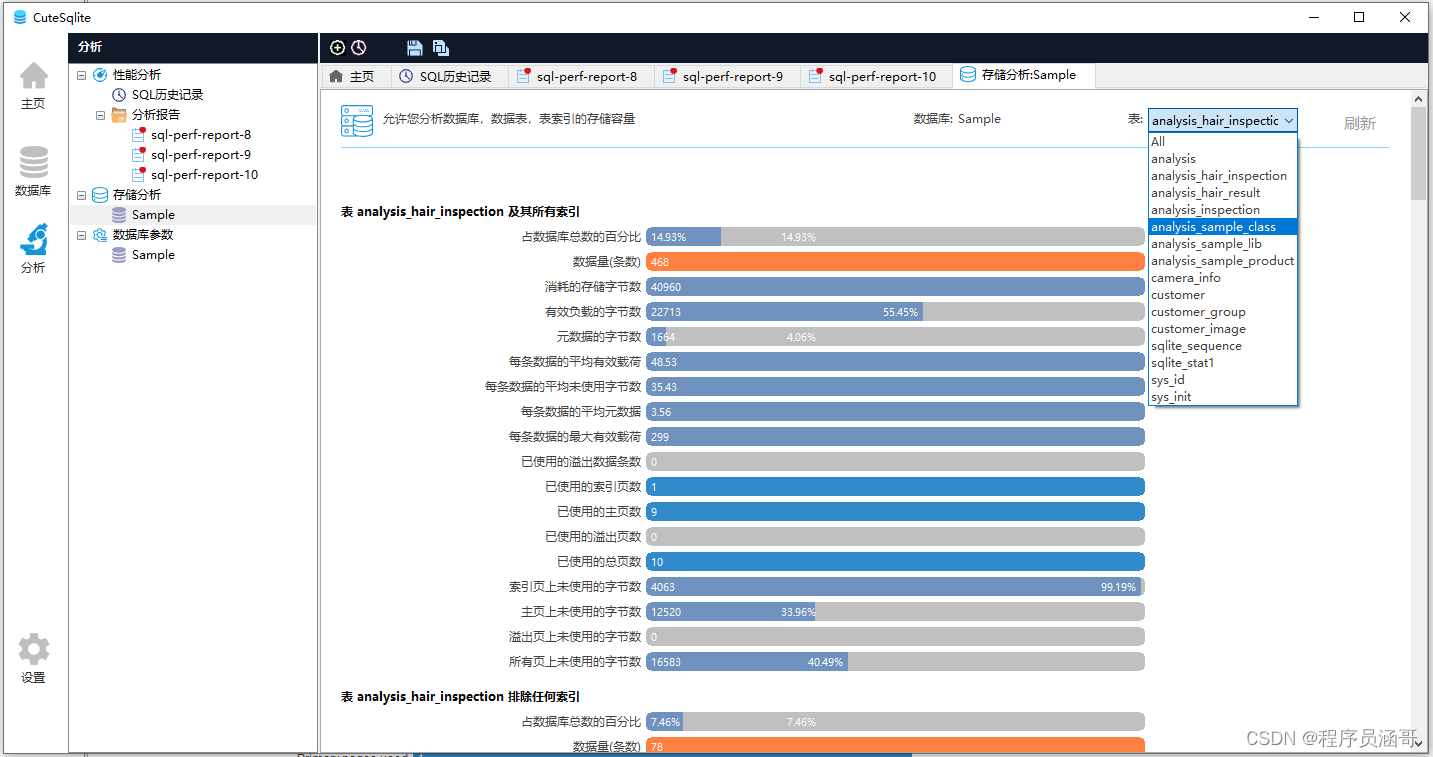
Task: Click the report icon of sql-perf-report-9 in tree
Action: click(x=139, y=155)
